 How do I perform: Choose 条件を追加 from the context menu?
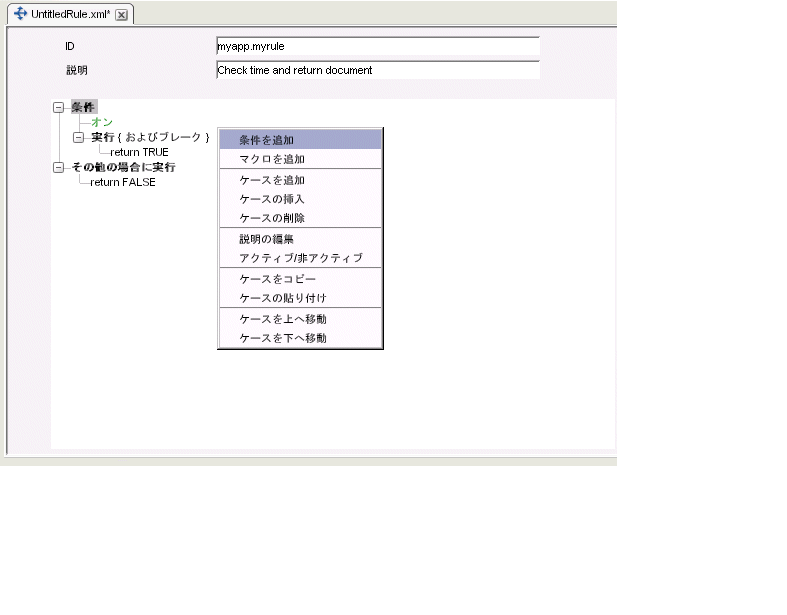click(x=300, y=140)
